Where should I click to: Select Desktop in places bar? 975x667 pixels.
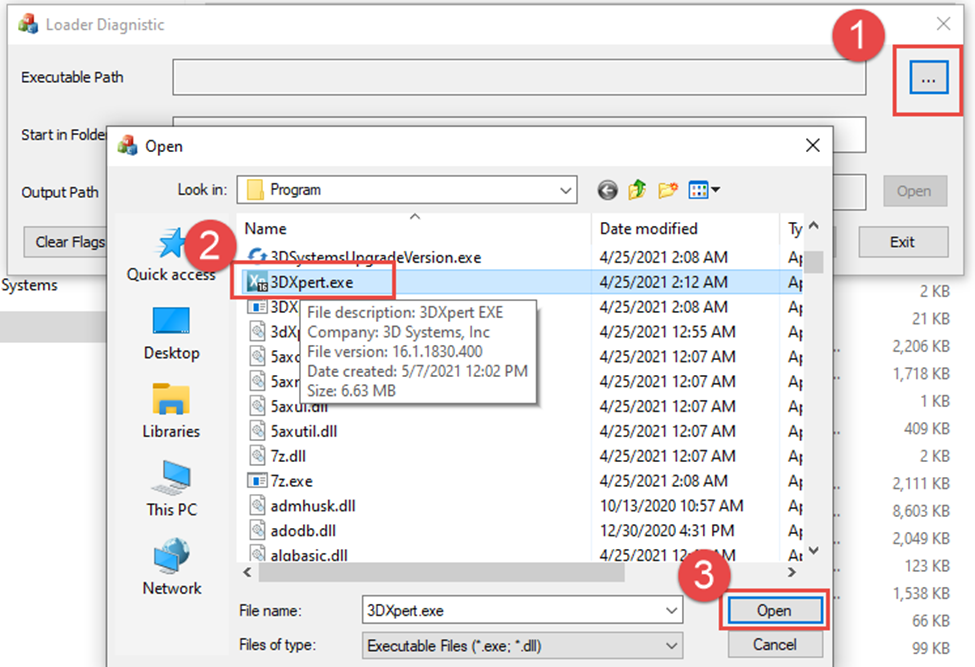172,334
